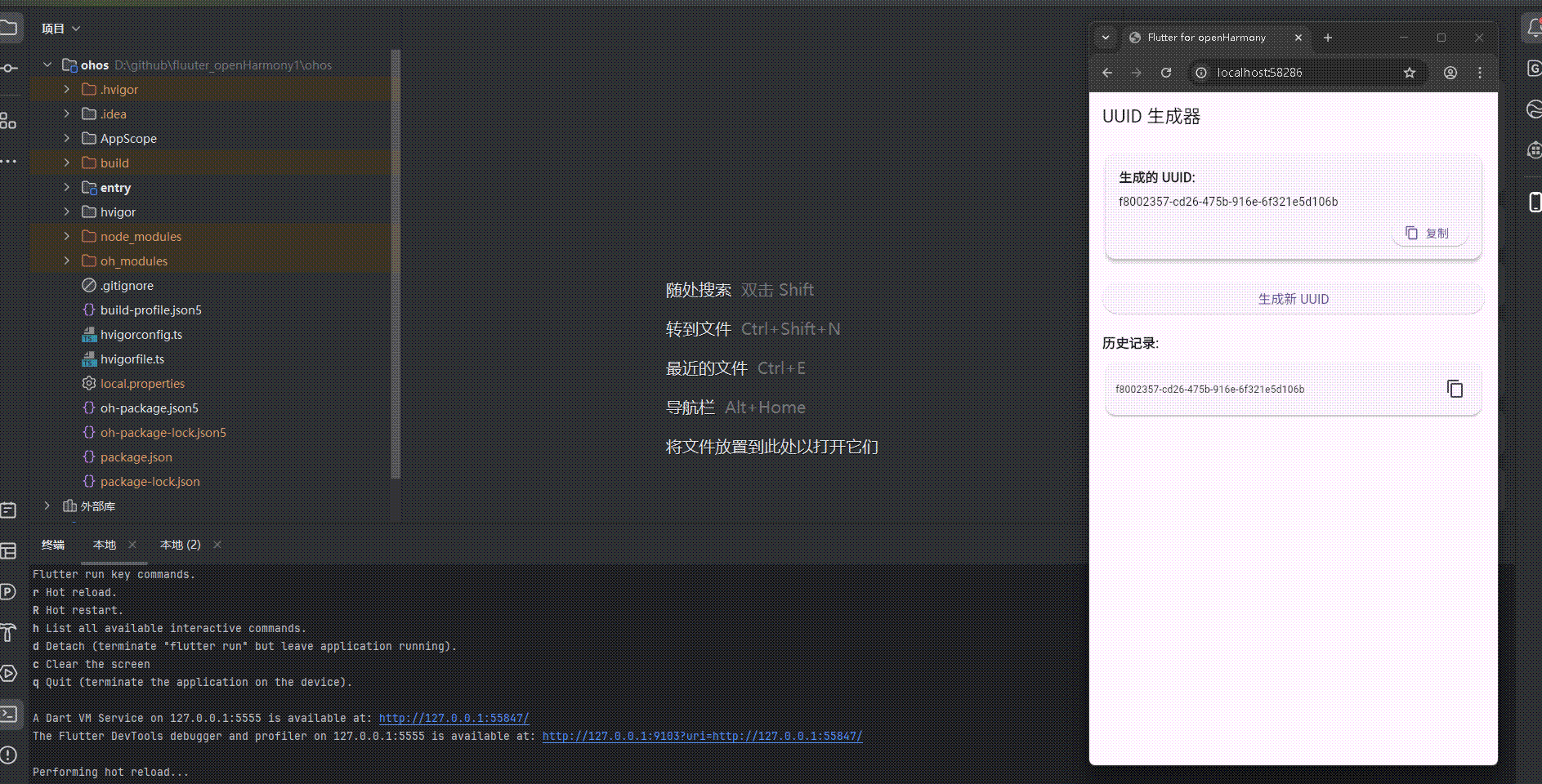Expand the entry folder in project tree
Screen dimensions: 1542x784
[x=66, y=187]
